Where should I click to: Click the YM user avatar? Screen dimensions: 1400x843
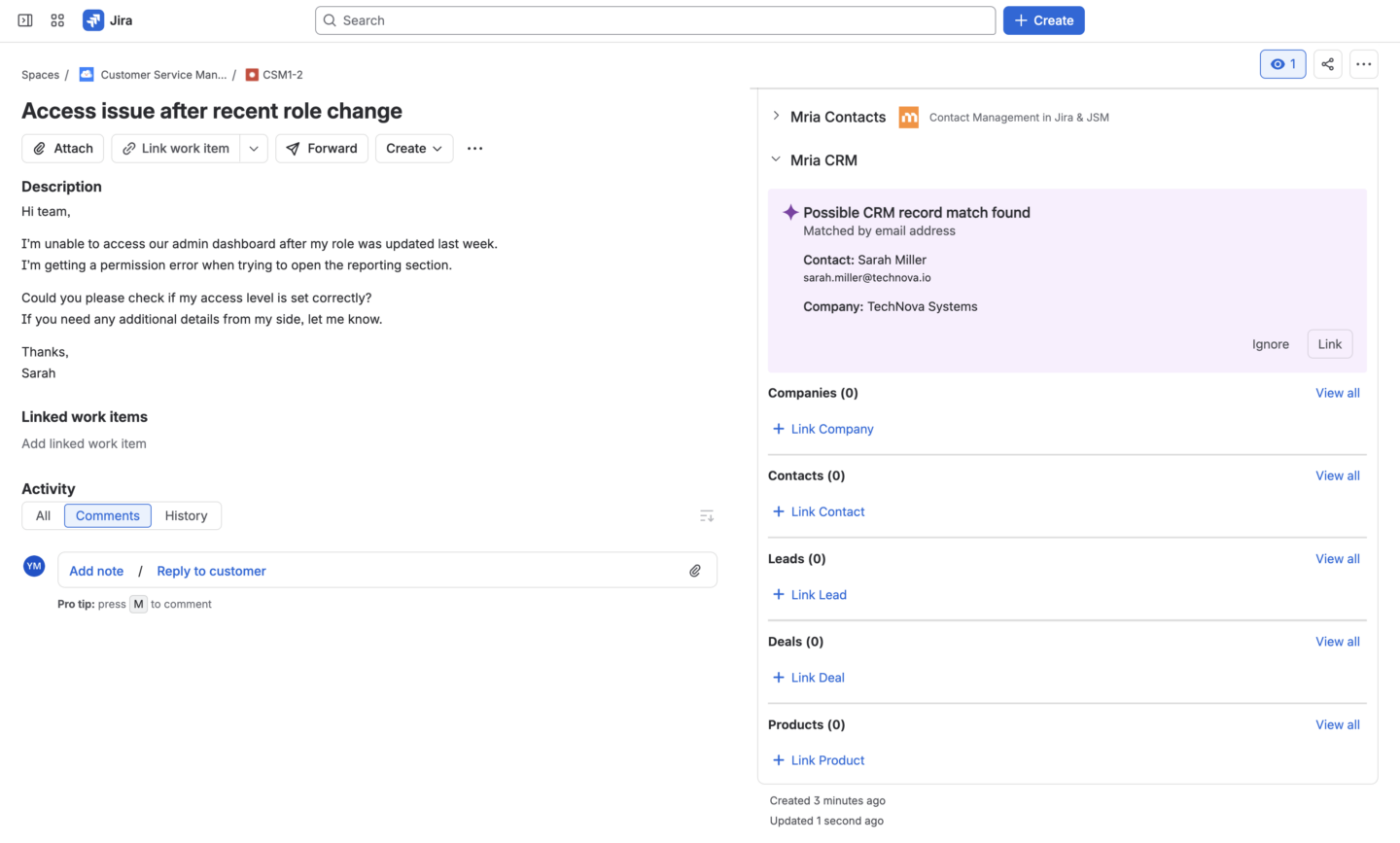[x=34, y=566]
